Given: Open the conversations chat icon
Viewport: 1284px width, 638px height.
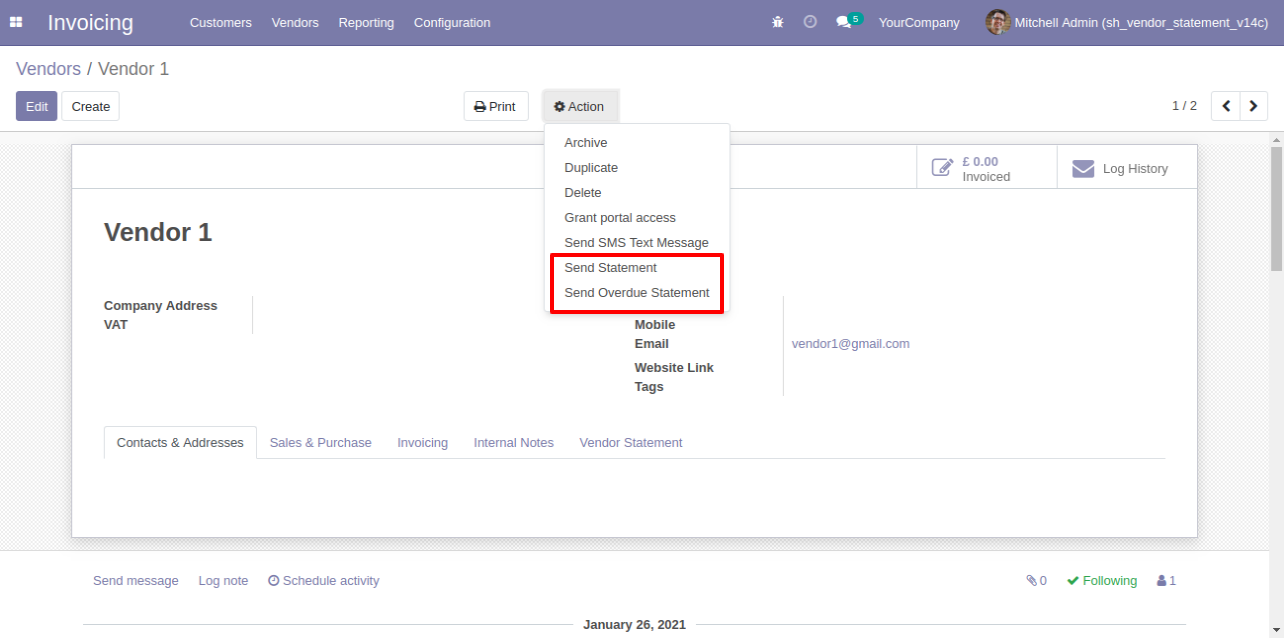Looking at the screenshot, I should pyautogui.click(x=845, y=22).
